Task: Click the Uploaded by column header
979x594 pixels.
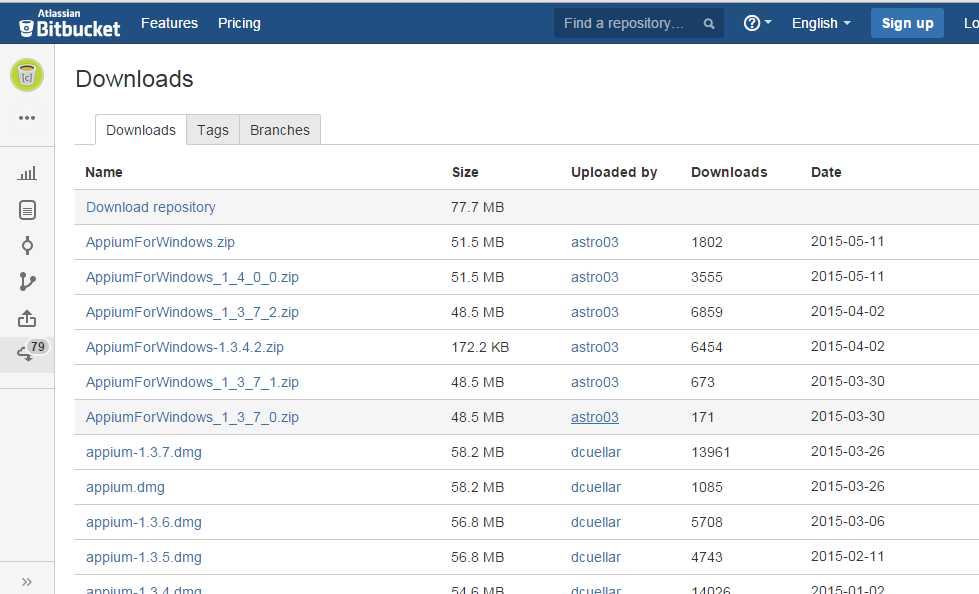Action: (x=614, y=172)
